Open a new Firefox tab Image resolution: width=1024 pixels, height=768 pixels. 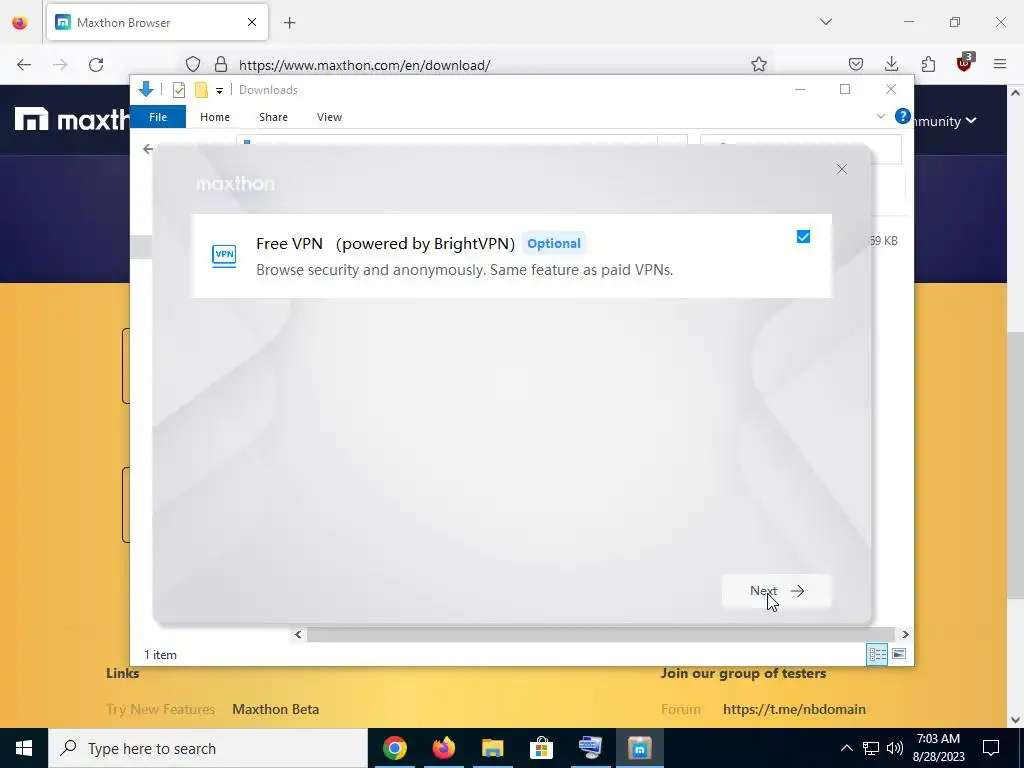point(290,23)
